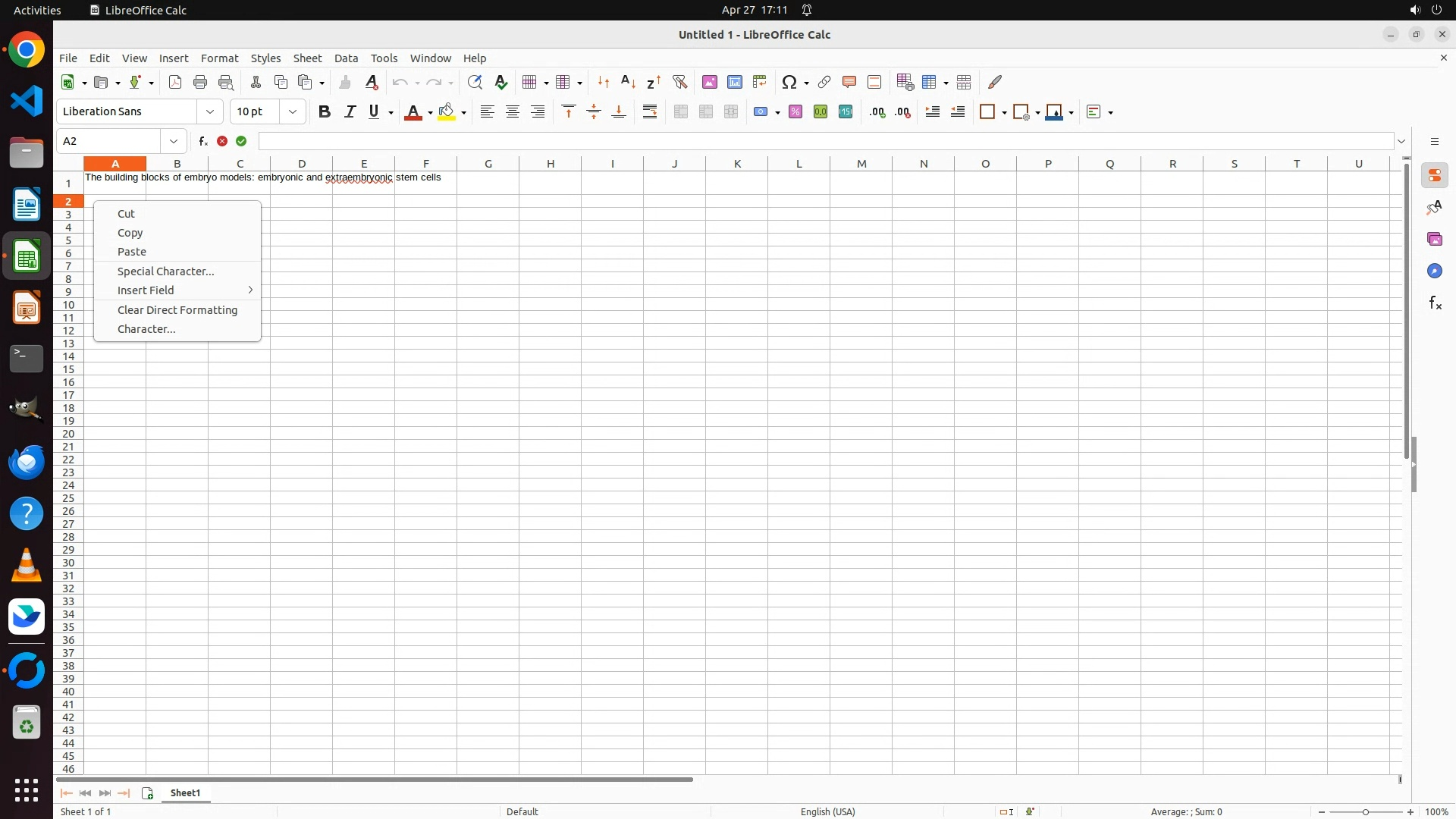The image size is (1456, 819).
Task: Click the Accept formula green checkmark
Action: click(241, 141)
